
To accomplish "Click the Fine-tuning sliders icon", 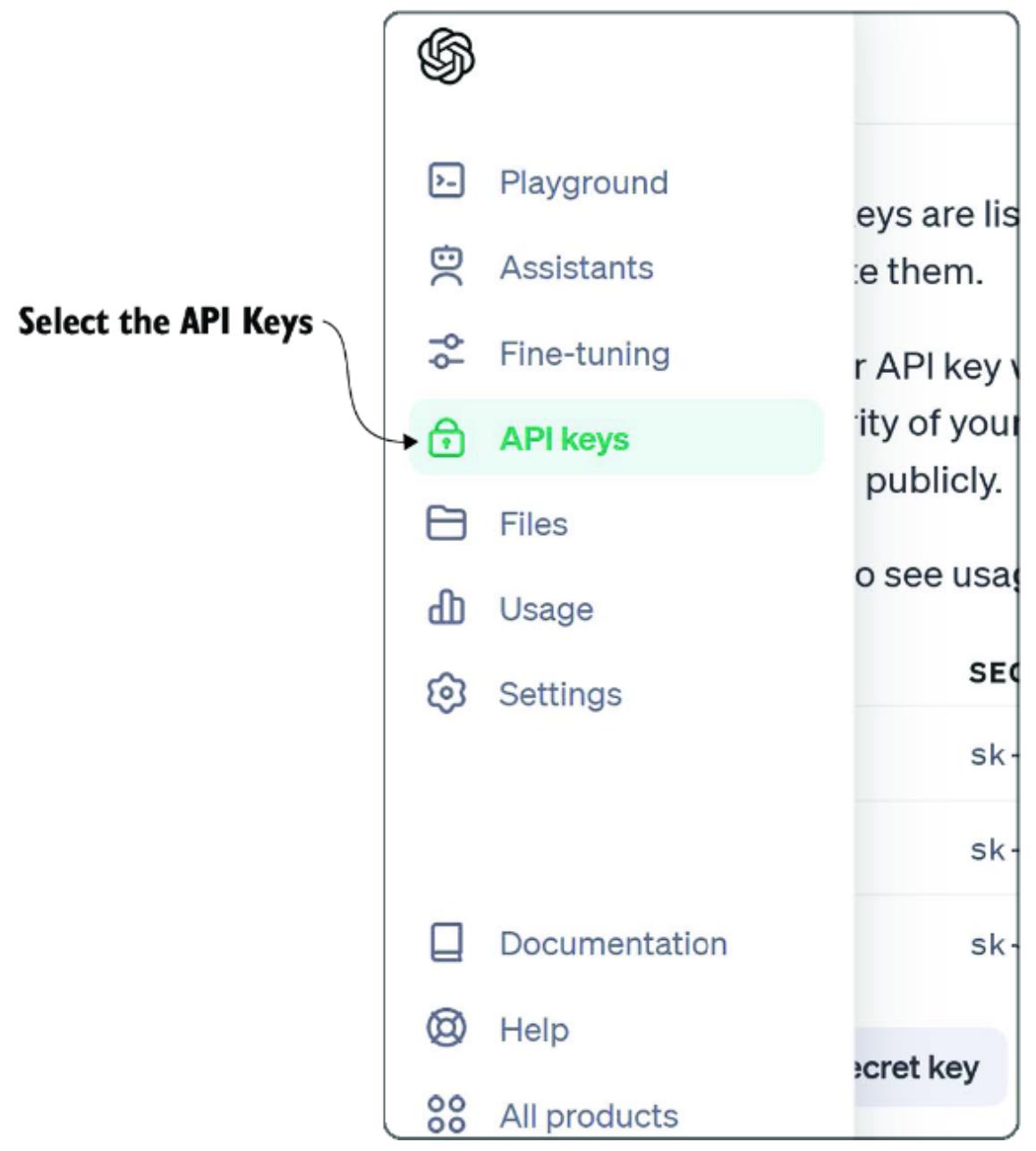I will point(446,352).
